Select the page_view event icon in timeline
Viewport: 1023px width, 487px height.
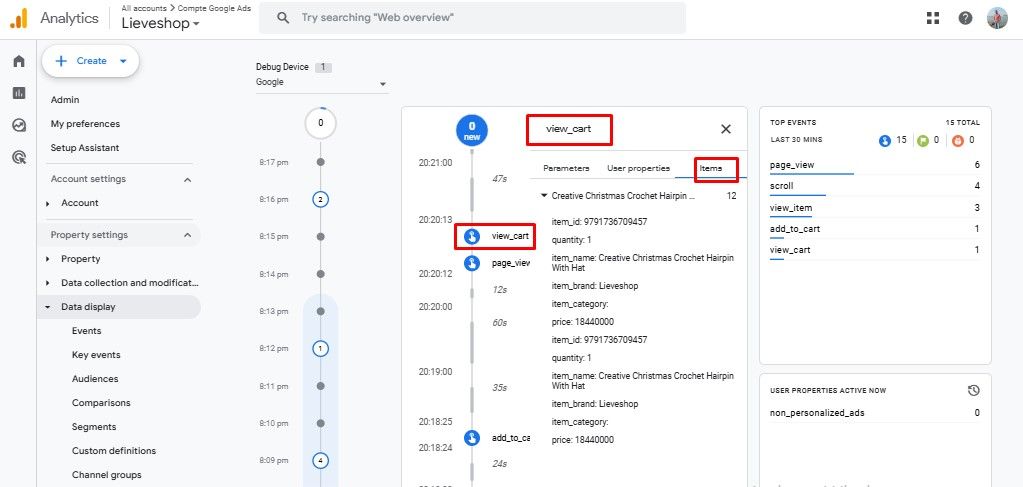[472, 263]
